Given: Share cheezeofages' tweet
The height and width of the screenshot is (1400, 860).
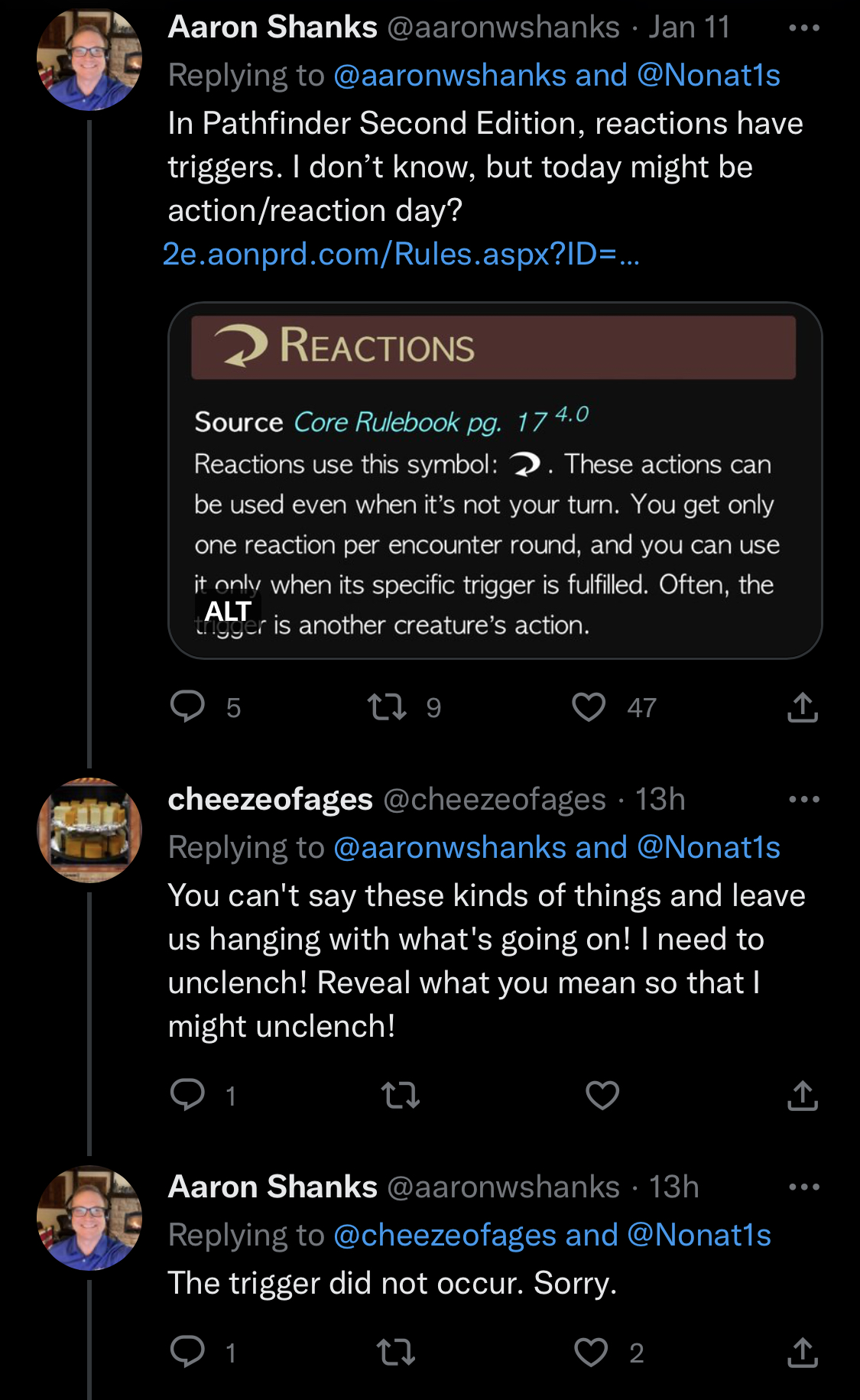Looking at the screenshot, I should pyautogui.click(x=802, y=1094).
